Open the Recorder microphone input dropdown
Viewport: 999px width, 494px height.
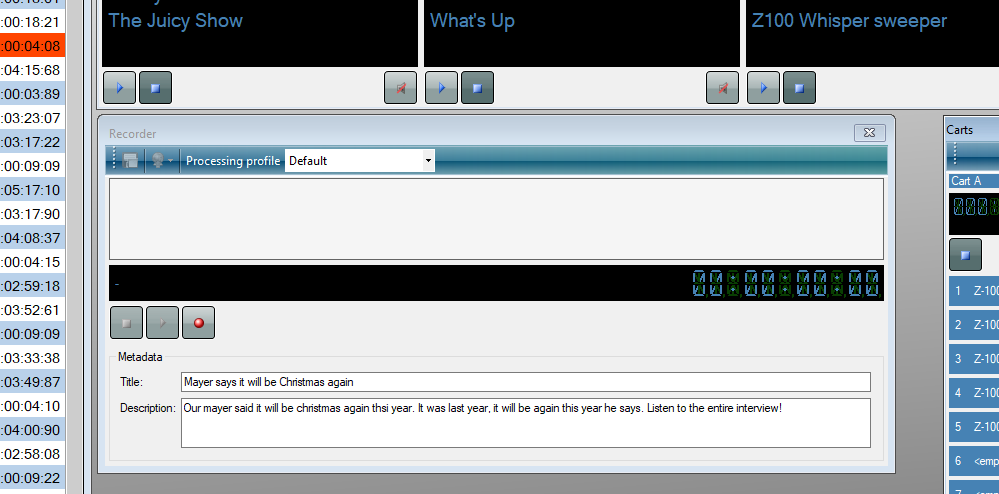(162, 161)
